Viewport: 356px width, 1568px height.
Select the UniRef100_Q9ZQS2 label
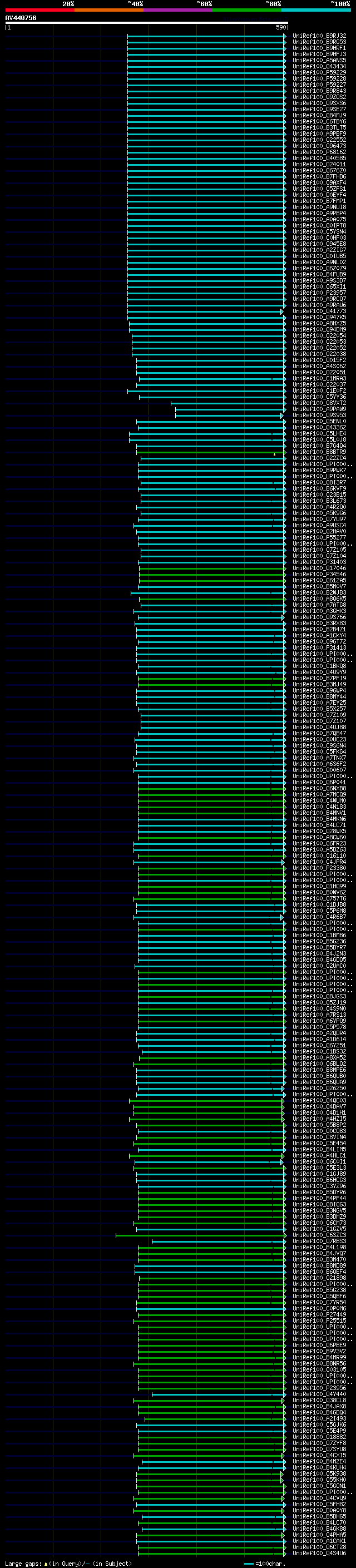pyautogui.click(x=319, y=97)
